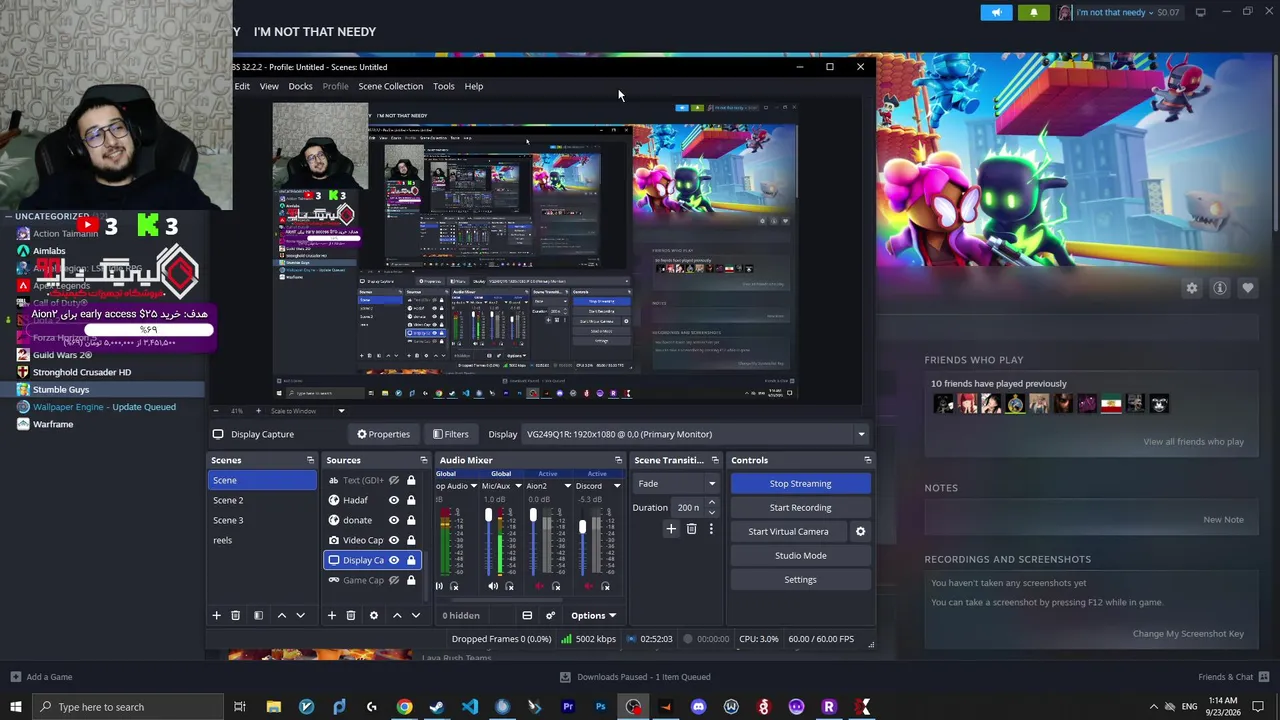The height and width of the screenshot is (720, 1280).
Task: Open Google Chrome from the taskbar
Action: pyautogui.click(x=404, y=707)
